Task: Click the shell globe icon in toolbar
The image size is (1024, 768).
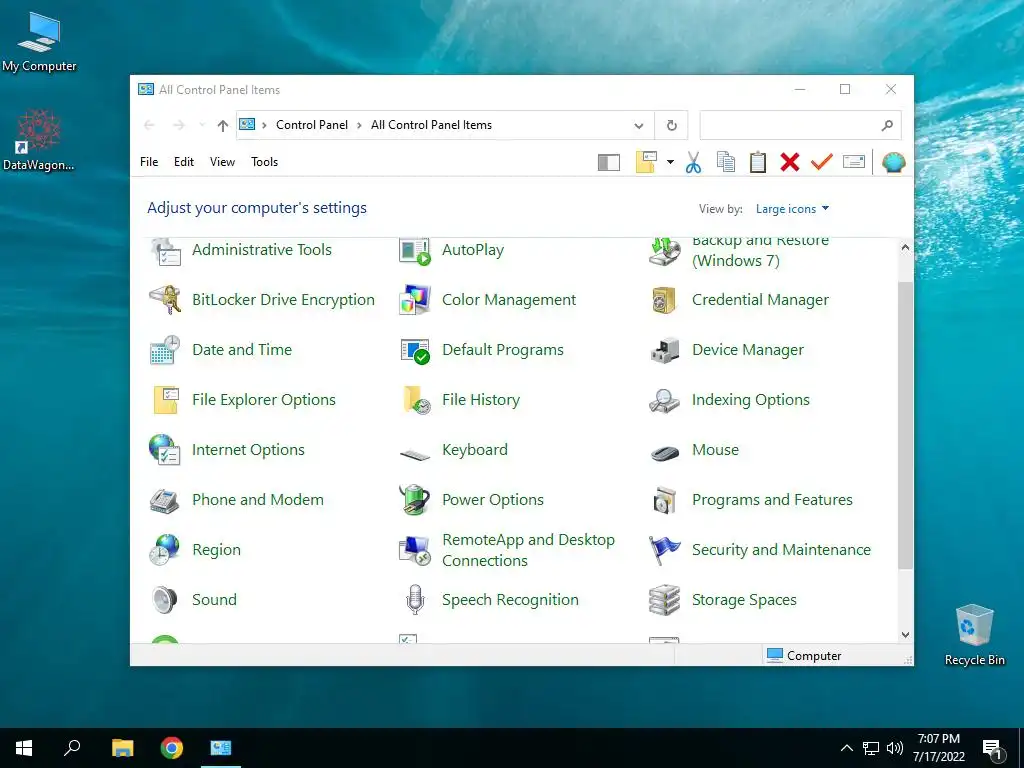Action: point(893,162)
